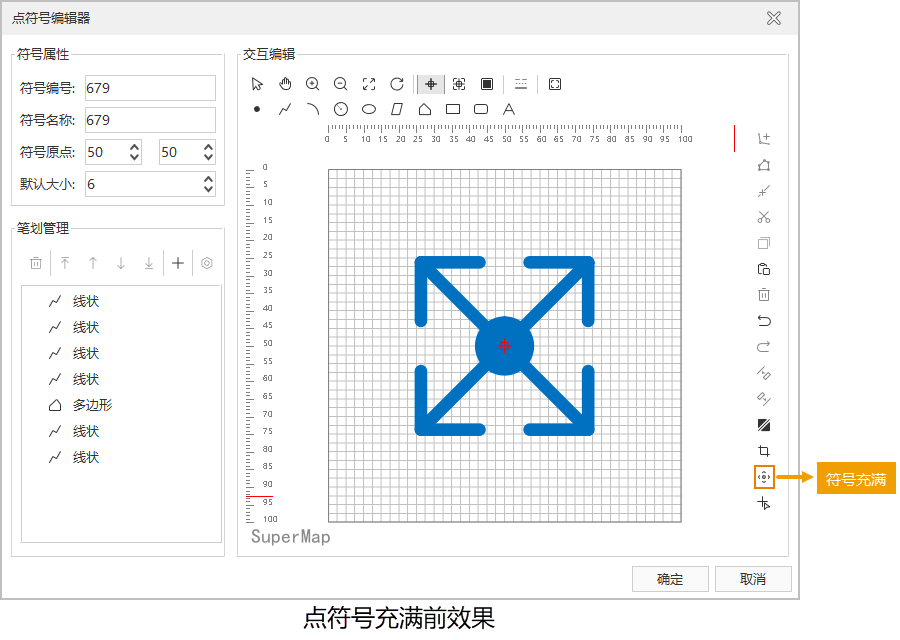900x640 pixels.
Task: Select the topmost 线状 stroke in list
Action: [121, 301]
